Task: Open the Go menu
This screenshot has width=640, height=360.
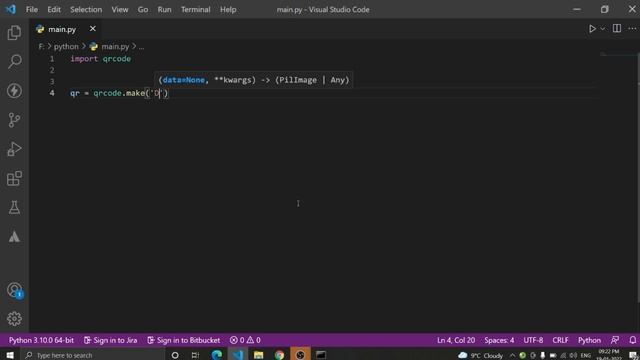Action: point(142,9)
